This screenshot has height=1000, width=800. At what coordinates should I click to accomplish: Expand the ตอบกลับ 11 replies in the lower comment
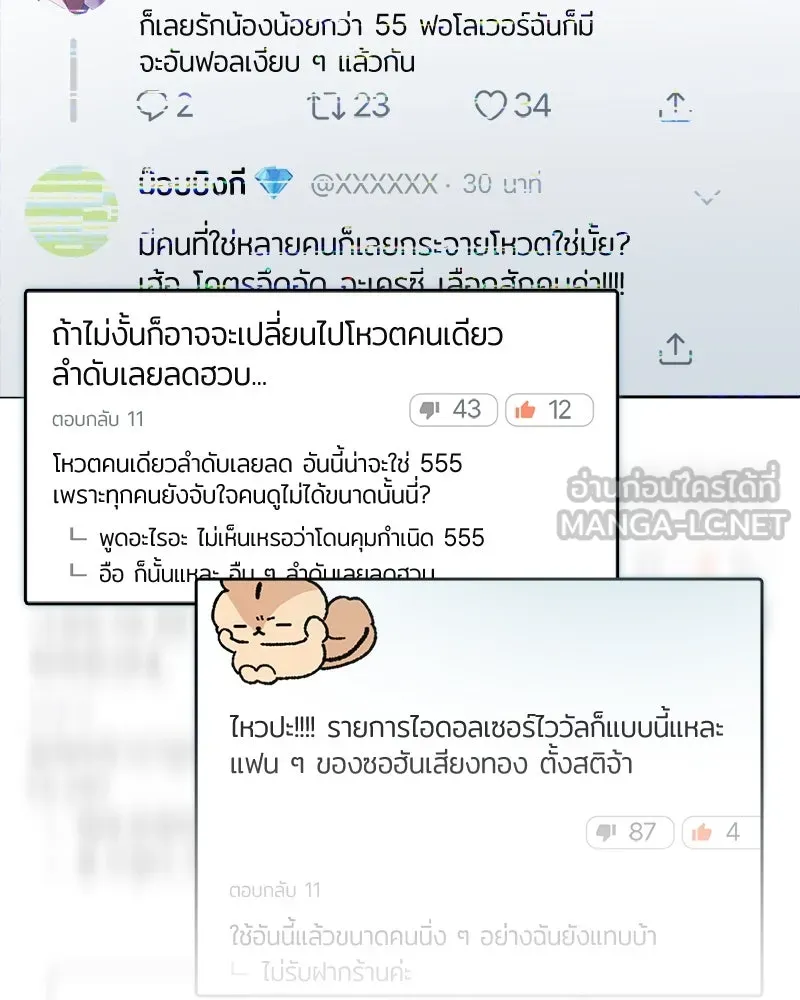point(275,890)
